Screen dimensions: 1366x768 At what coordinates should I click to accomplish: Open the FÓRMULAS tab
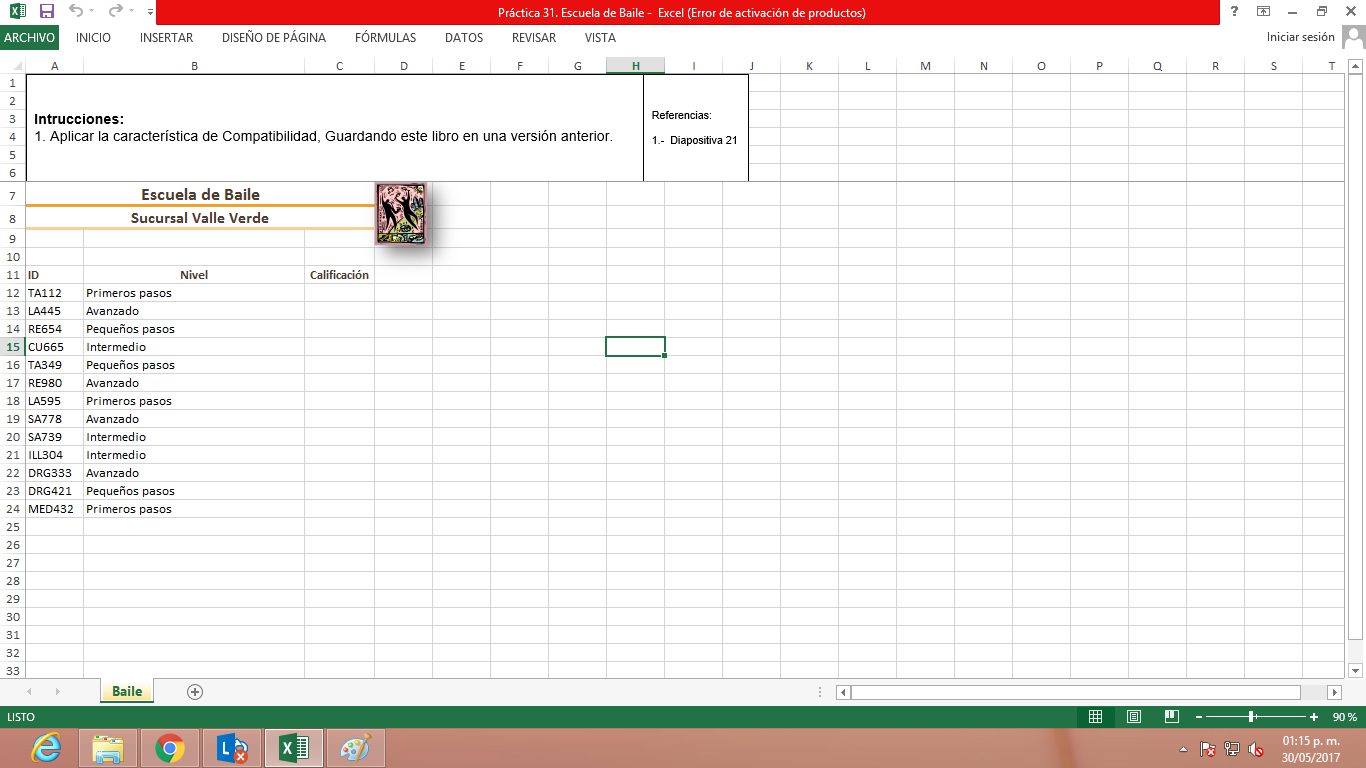(x=385, y=38)
